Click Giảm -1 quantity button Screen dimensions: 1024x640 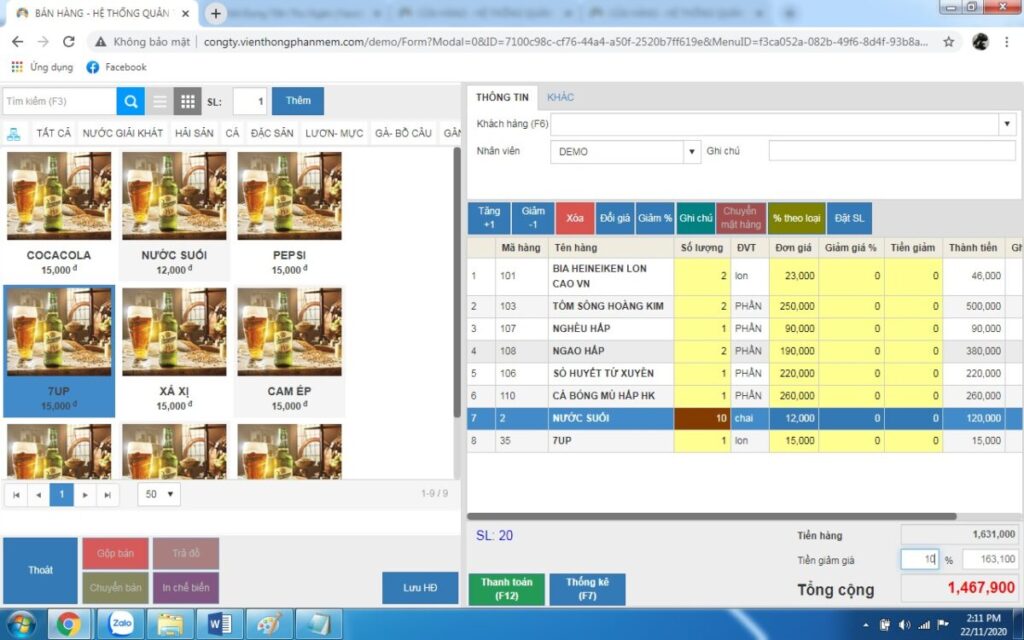(533, 218)
